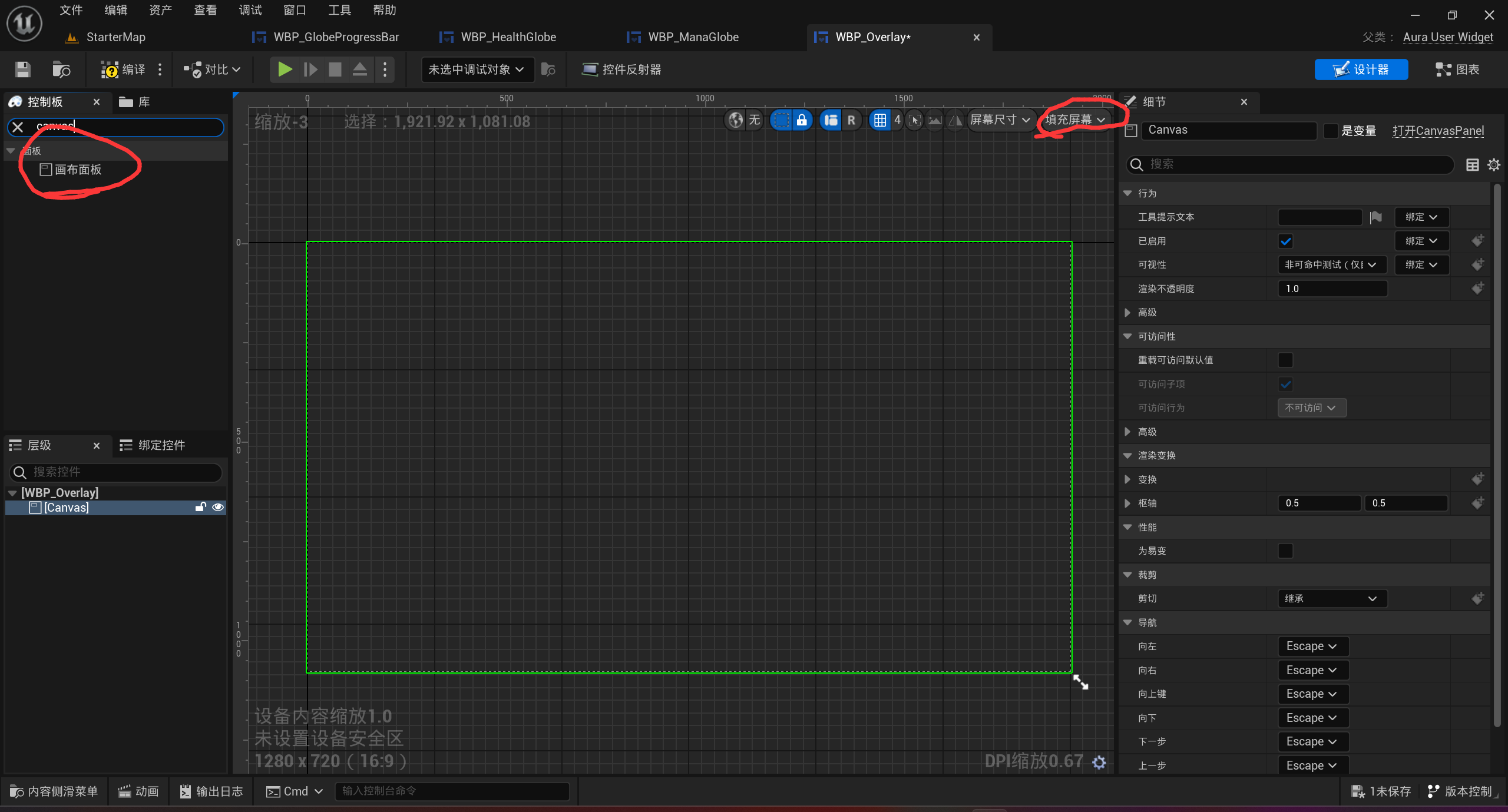
Task: Open the 工具 menu
Action: [x=340, y=10]
